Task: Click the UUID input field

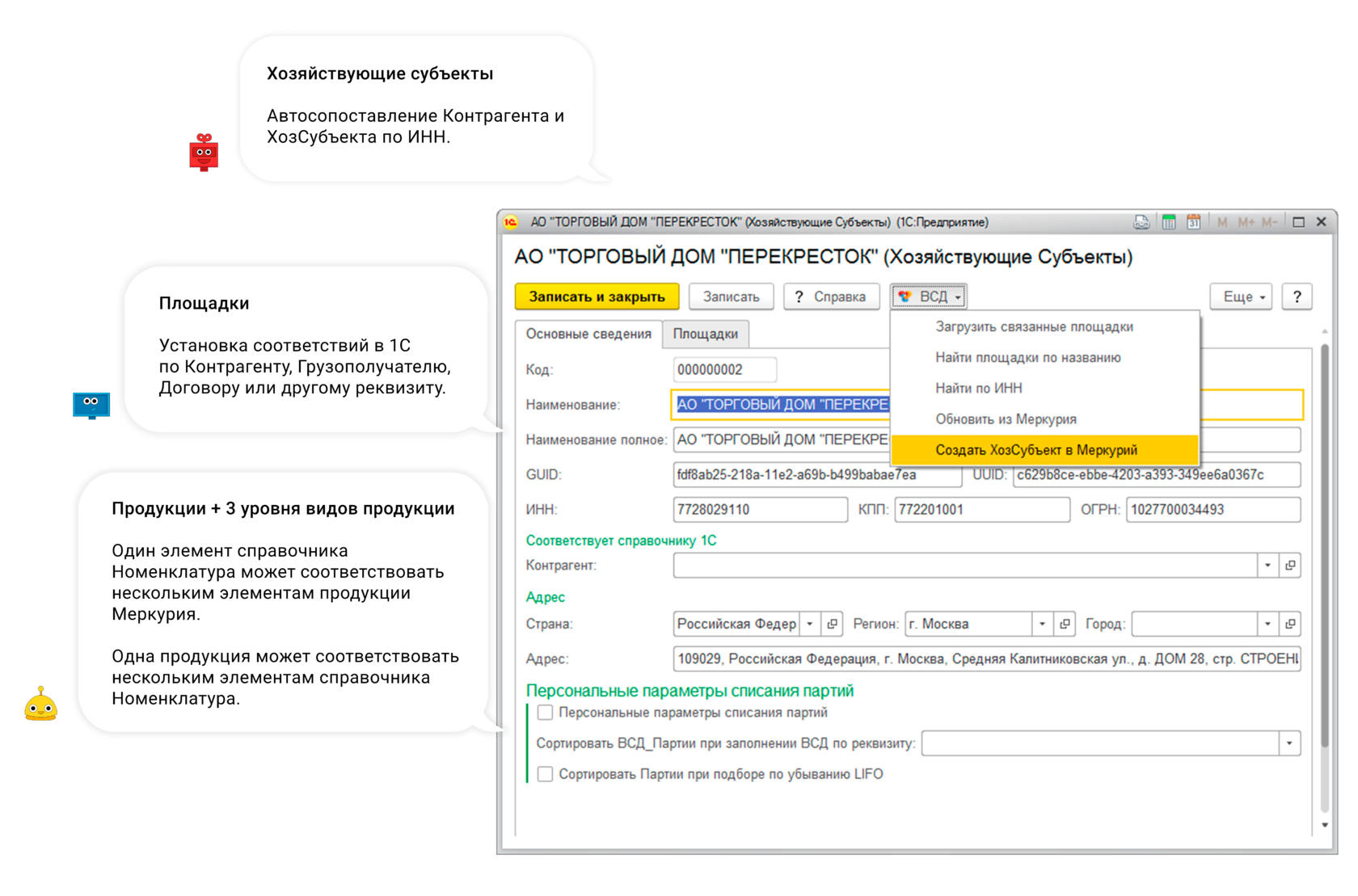Action: (1157, 475)
